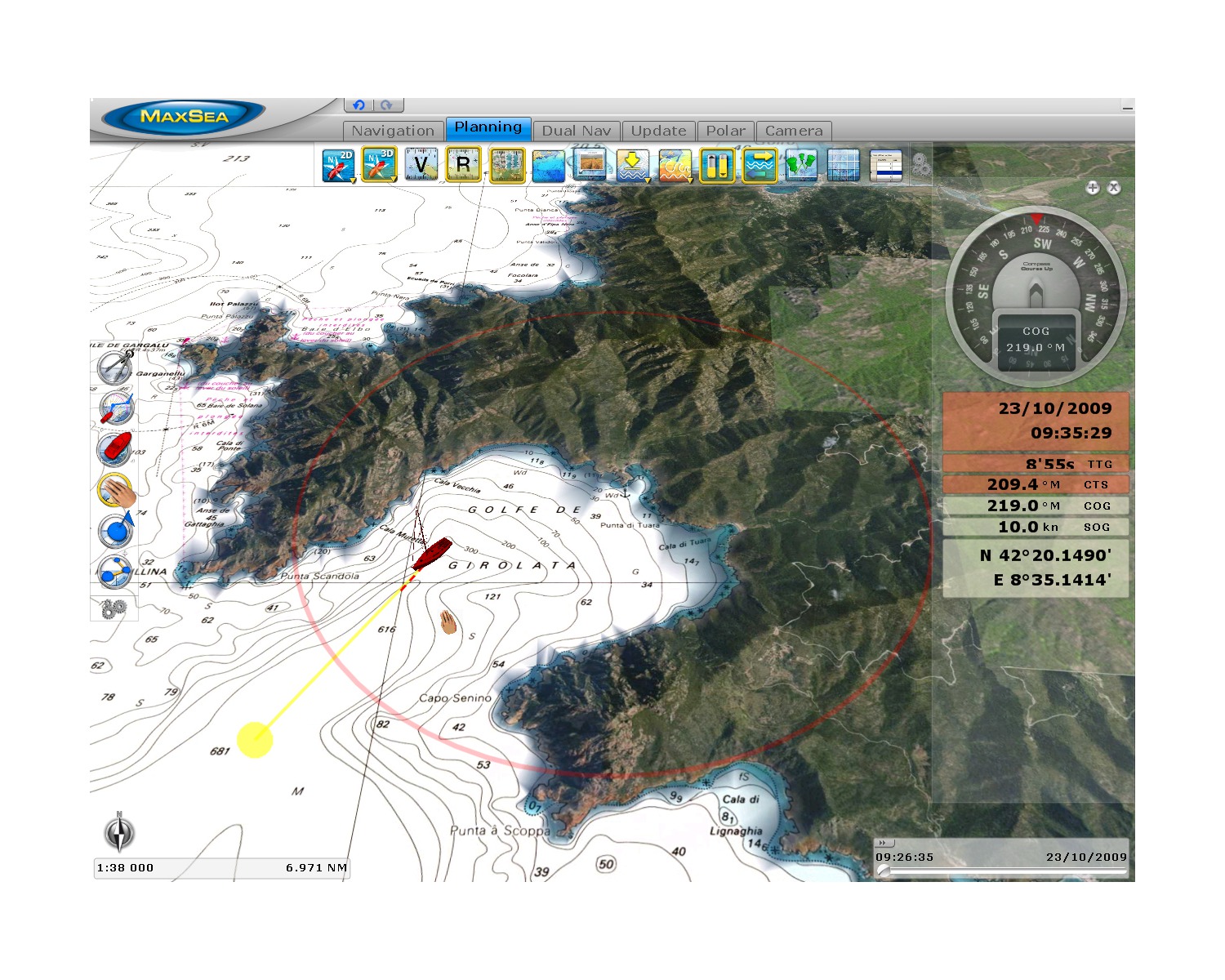Select the hand pan tool

[x=115, y=490]
